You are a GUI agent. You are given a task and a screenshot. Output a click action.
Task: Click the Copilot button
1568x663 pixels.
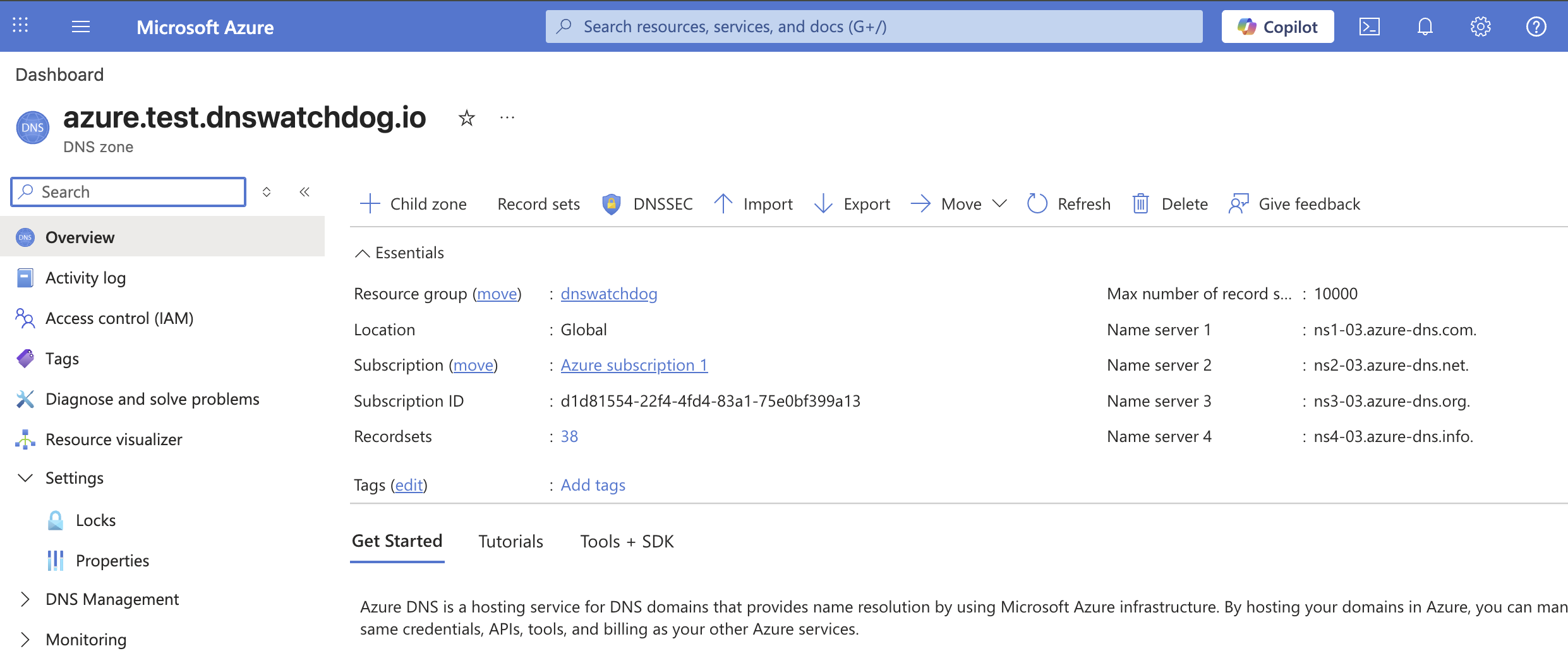click(x=1277, y=27)
